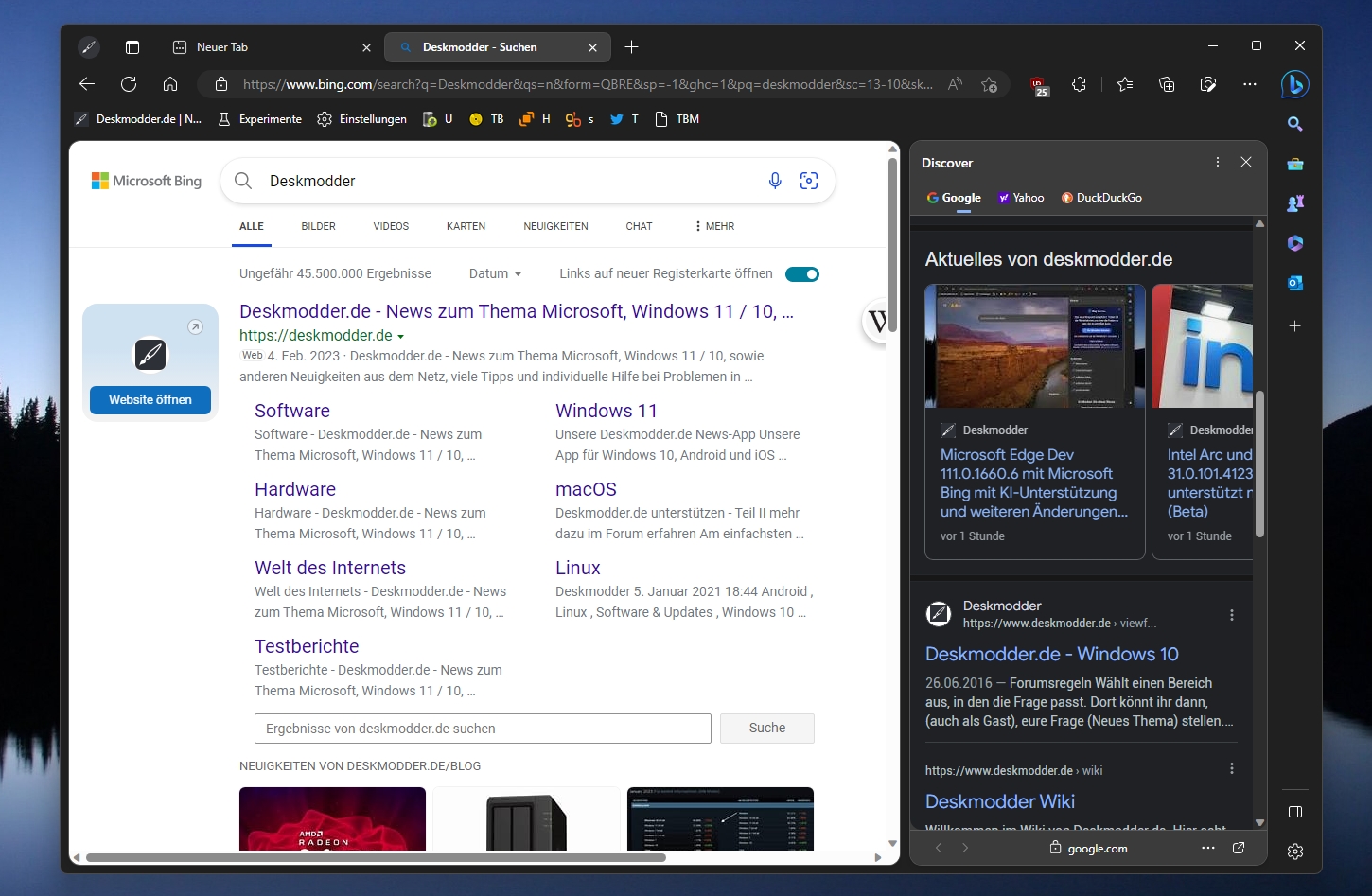
Task: Open Collections toolbar icon
Action: 1167,84
